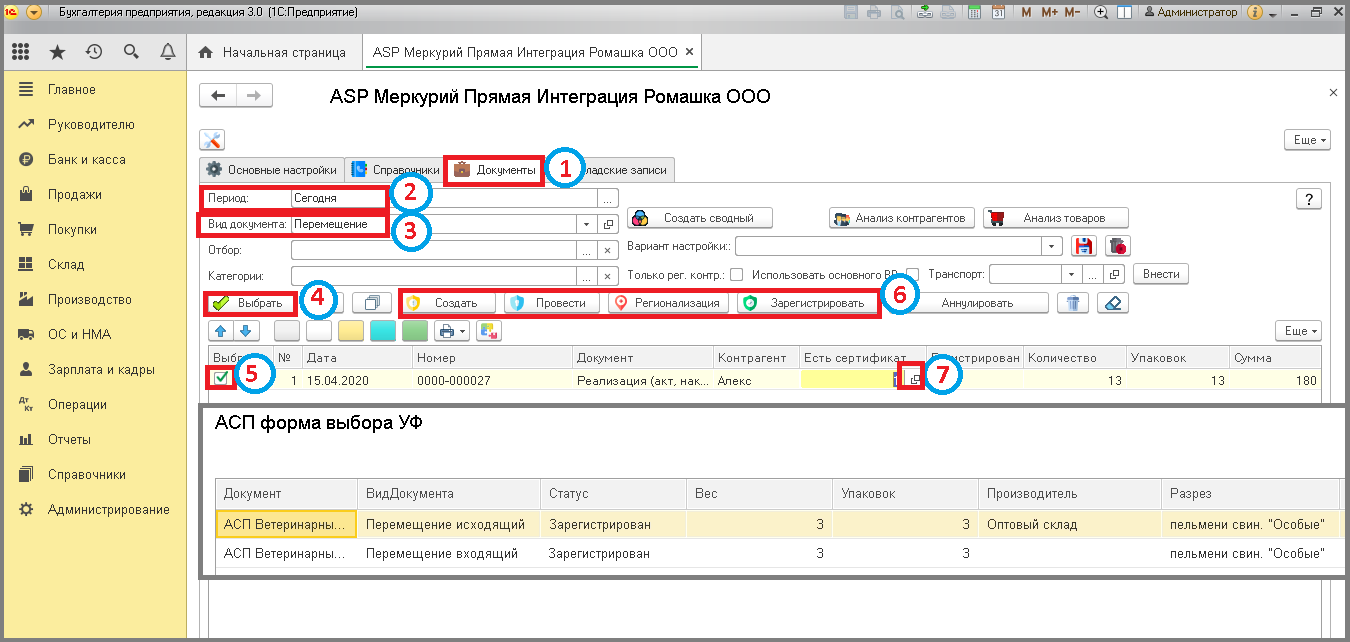Open the Категории ellipsis selection button

coord(587,275)
